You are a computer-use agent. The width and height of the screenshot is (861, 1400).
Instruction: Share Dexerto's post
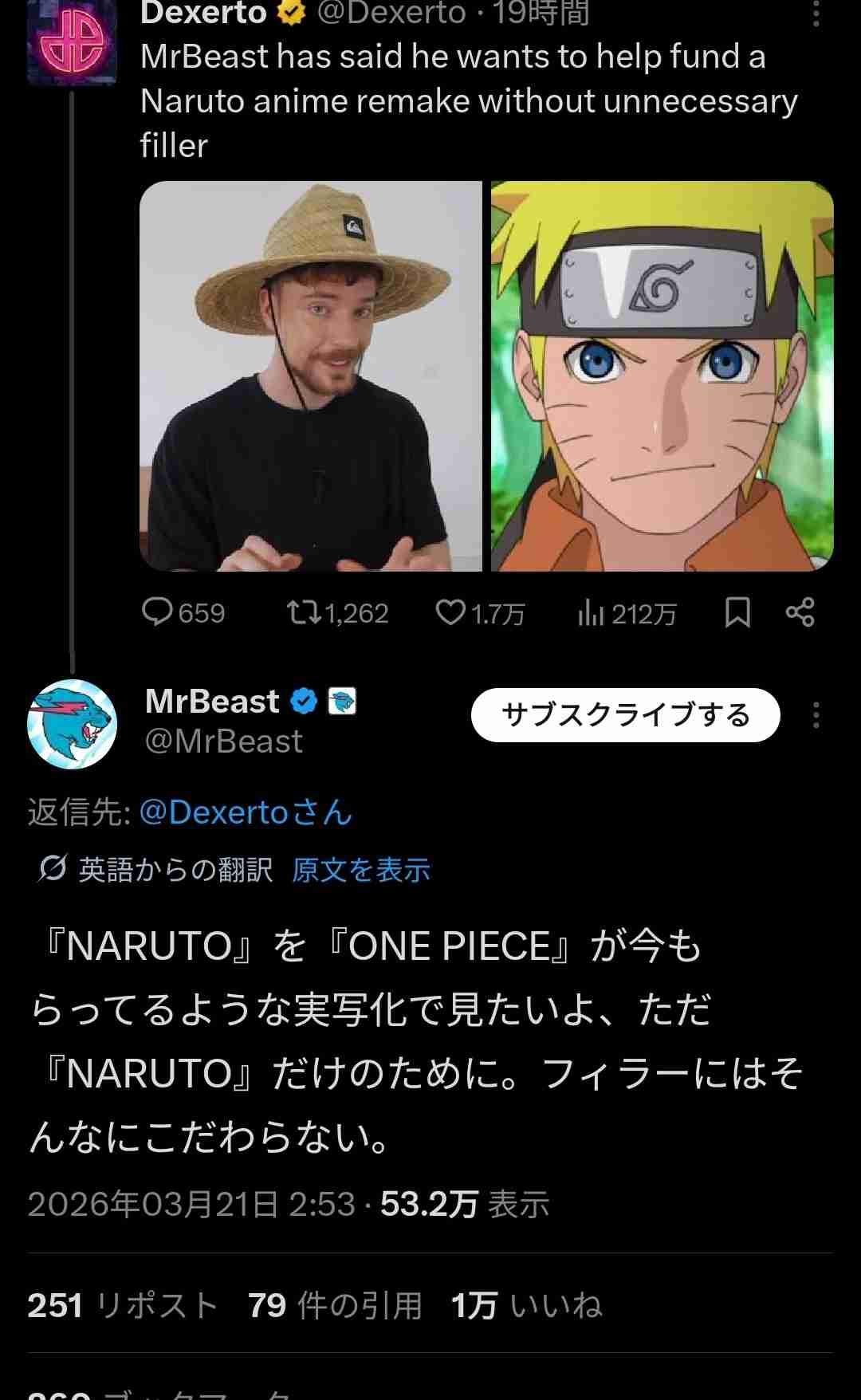click(800, 612)
